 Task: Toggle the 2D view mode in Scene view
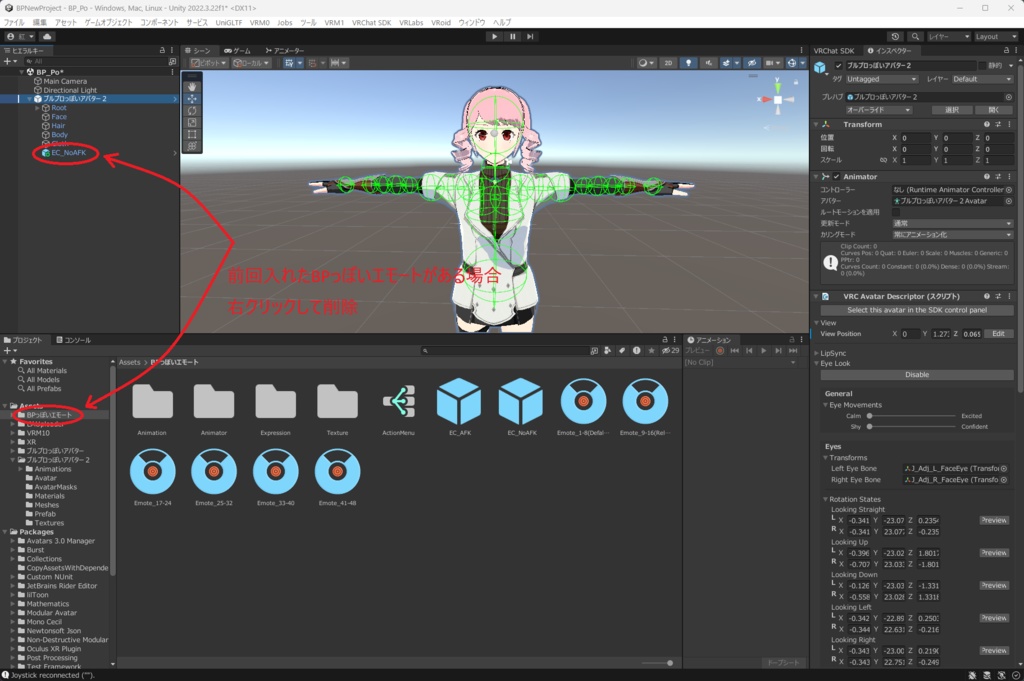[669, 62]
